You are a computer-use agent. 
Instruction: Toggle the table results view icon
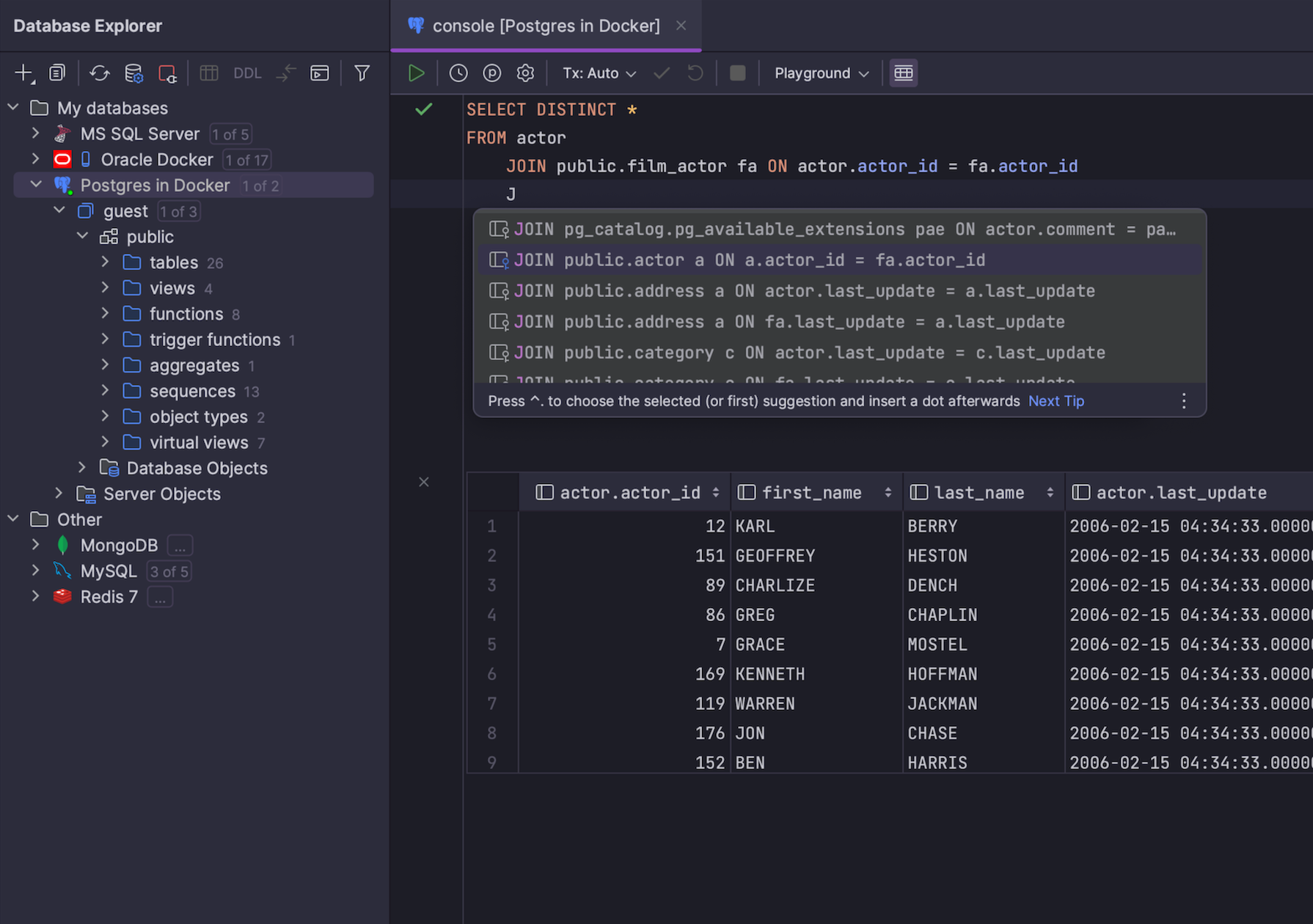tap(903, 73)
